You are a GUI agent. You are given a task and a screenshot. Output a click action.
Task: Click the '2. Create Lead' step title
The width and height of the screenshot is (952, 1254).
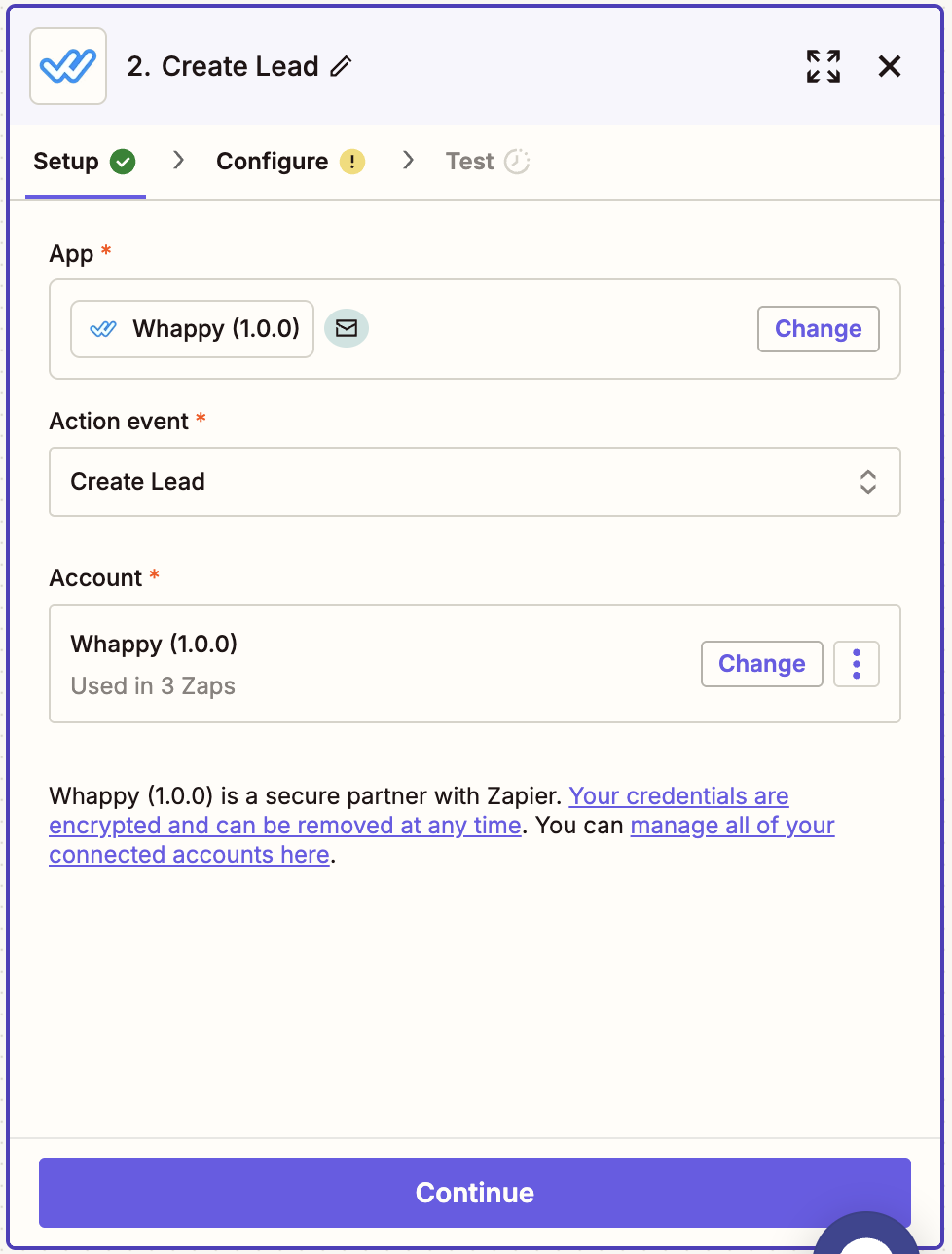223,66
